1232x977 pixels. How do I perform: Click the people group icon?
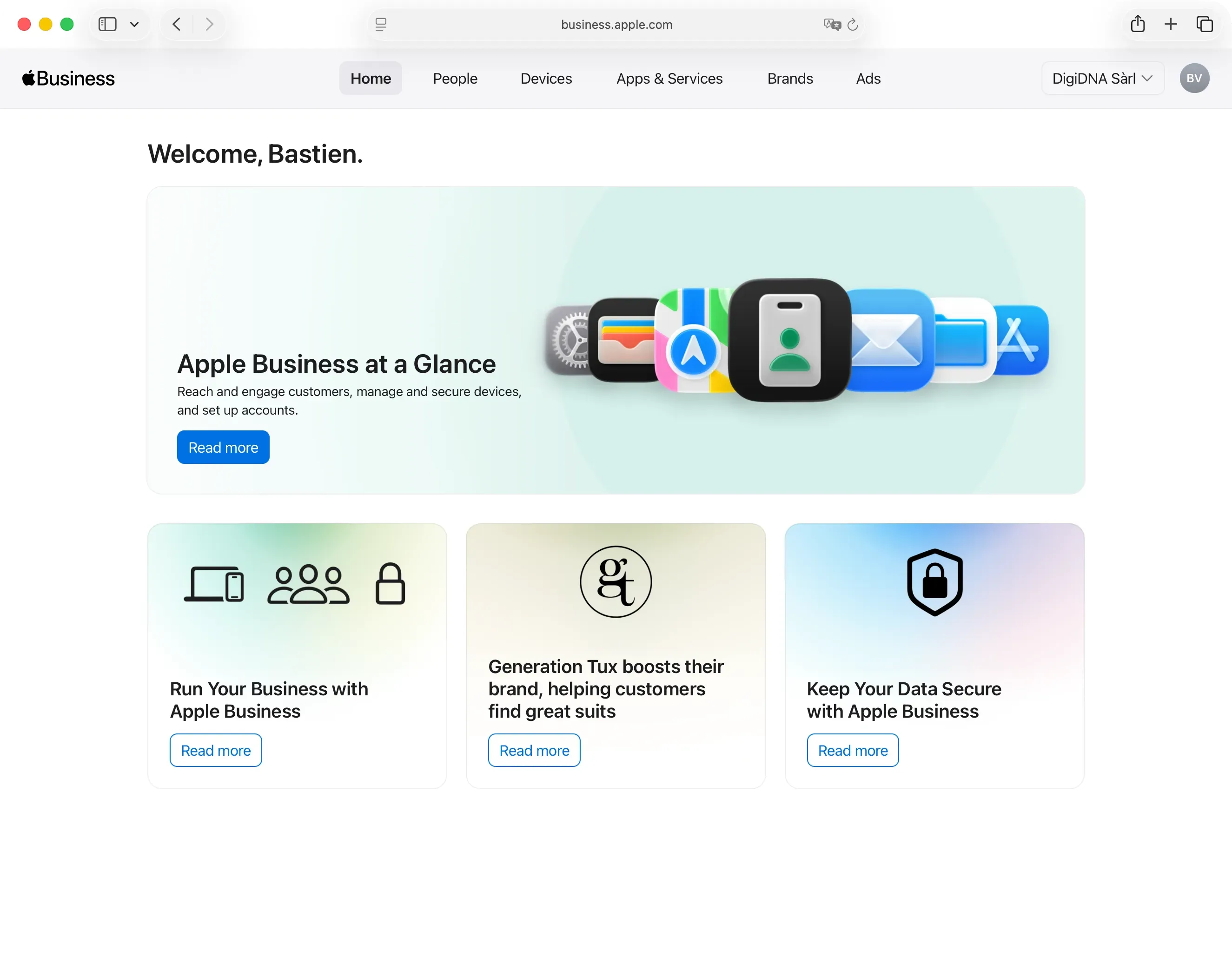[x=308, y=584]
